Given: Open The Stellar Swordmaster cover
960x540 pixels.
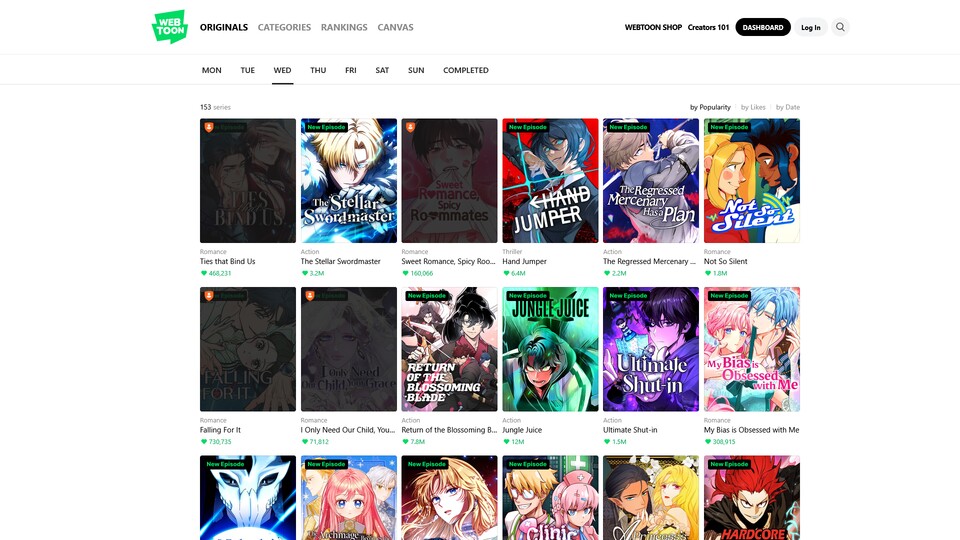Looking at the screenshot, I should (x=348, y=181).
